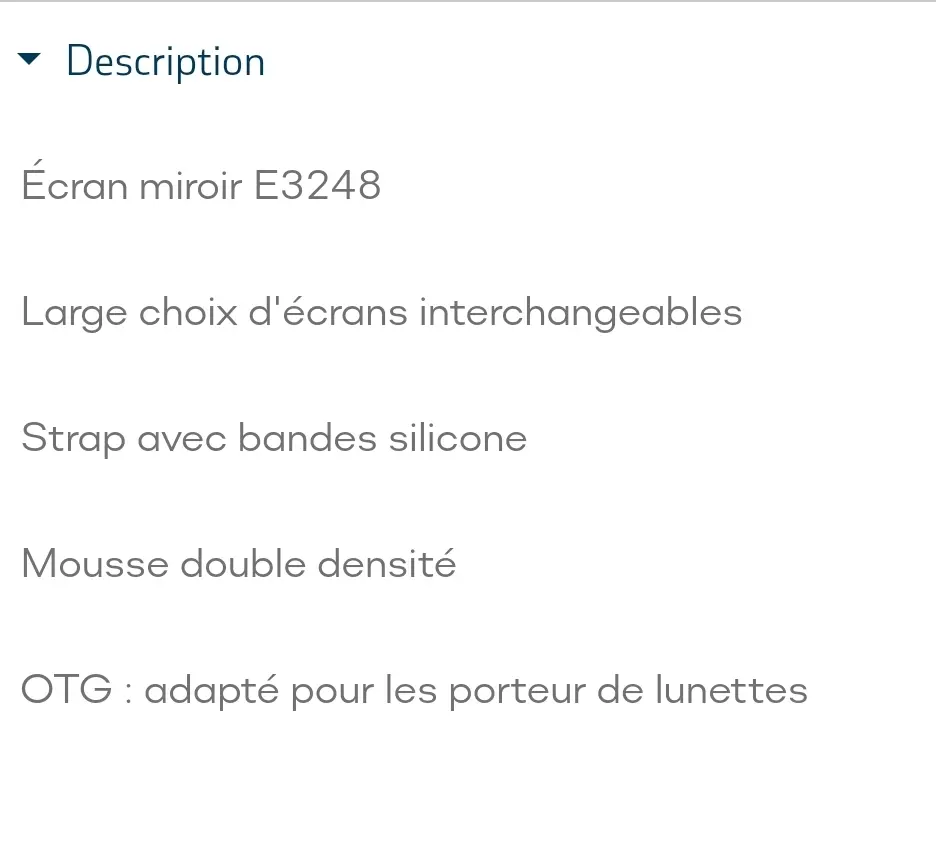Click the word 'densité'
The width and height of the screenshot is (936, 862).
[387, 563]
